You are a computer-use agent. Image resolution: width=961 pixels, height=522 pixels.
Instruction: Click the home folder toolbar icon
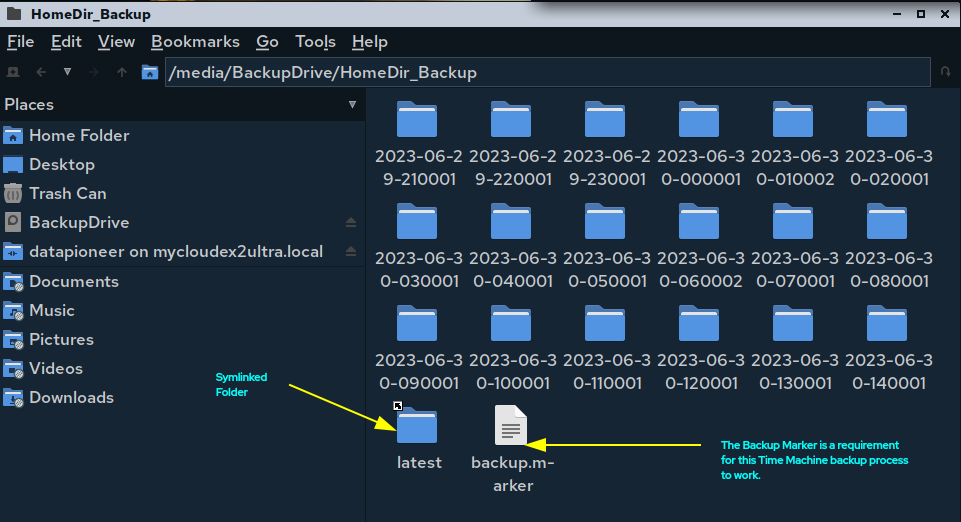(x=150, y=72)
